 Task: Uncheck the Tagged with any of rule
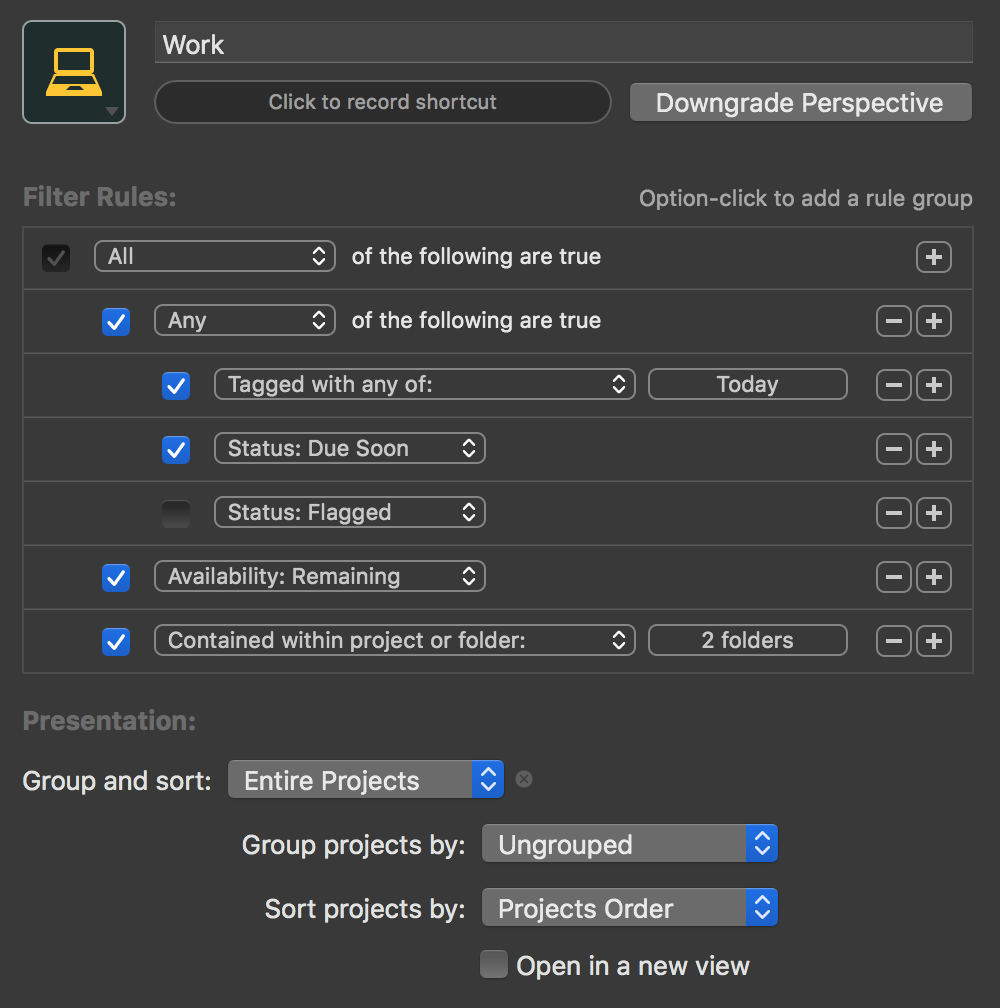[x=176, y=385]
